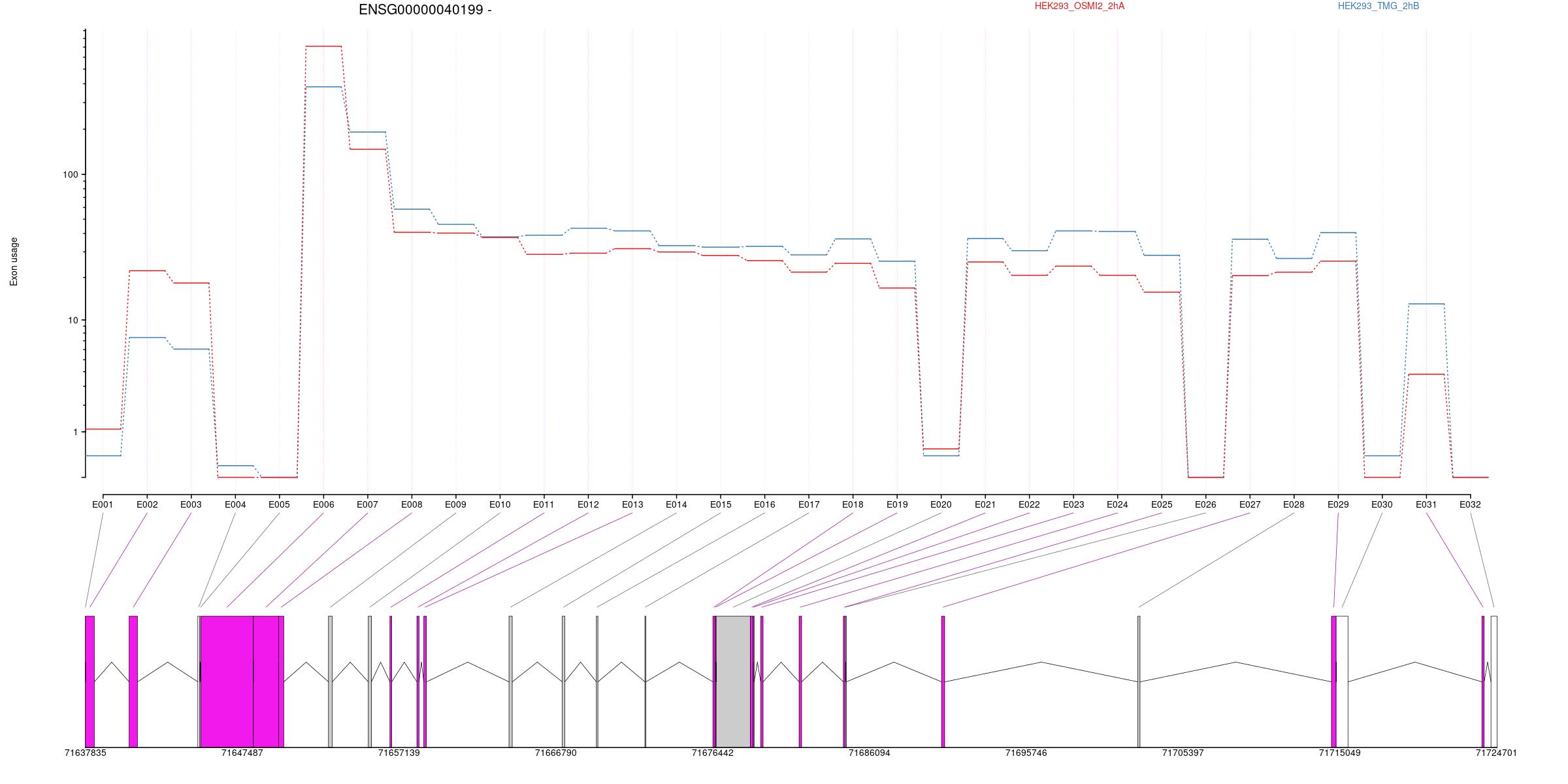This screenshot has width=1568, height=784.
Task: Select exon label E008
Action: coord(412,504)
